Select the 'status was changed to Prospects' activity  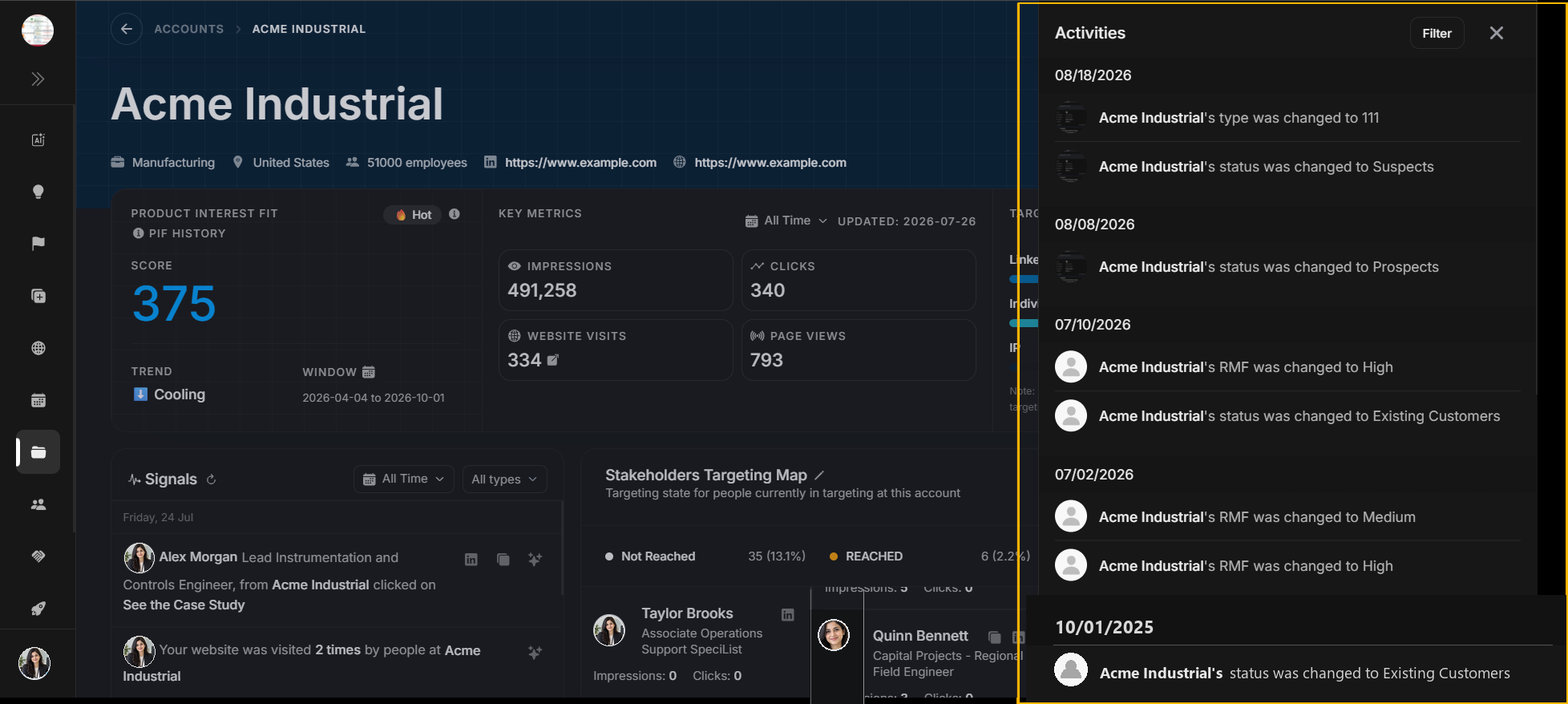click(1287, 267)
